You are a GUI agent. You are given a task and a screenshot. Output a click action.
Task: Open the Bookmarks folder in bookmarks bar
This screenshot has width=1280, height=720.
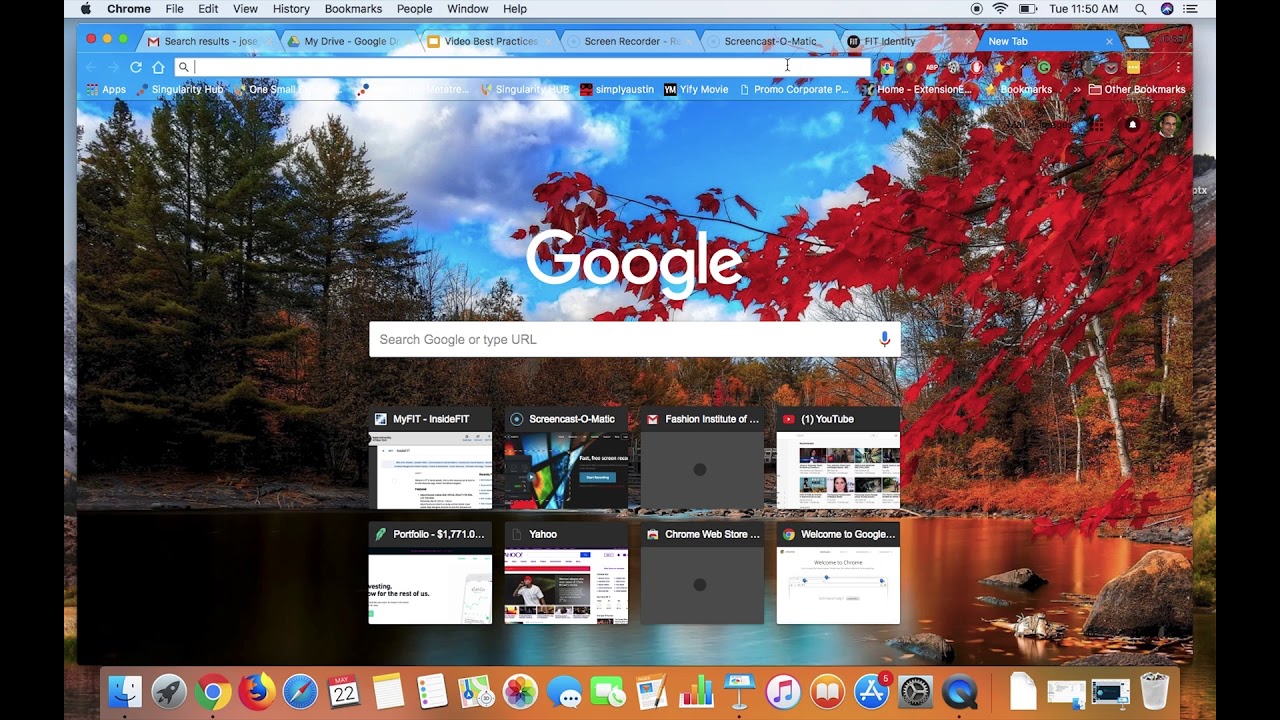[1019, 89]
